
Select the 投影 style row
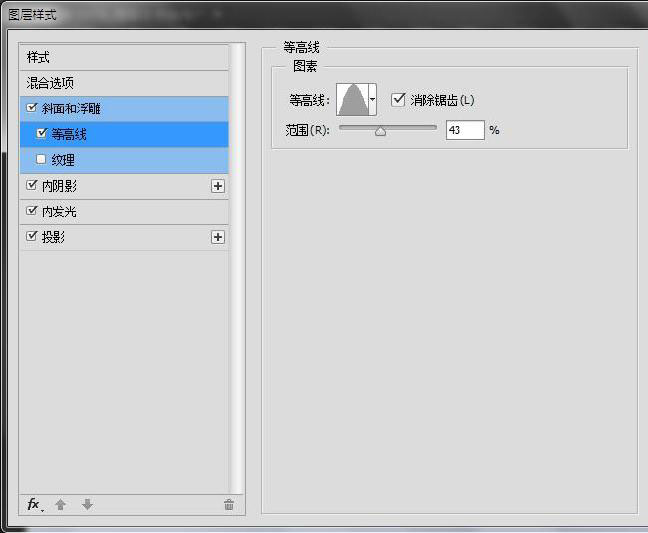(124, 238)
